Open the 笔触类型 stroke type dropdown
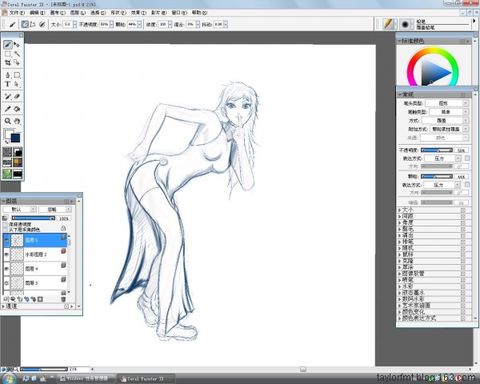Viewport: 480px width, 384px height. point(449,112)
